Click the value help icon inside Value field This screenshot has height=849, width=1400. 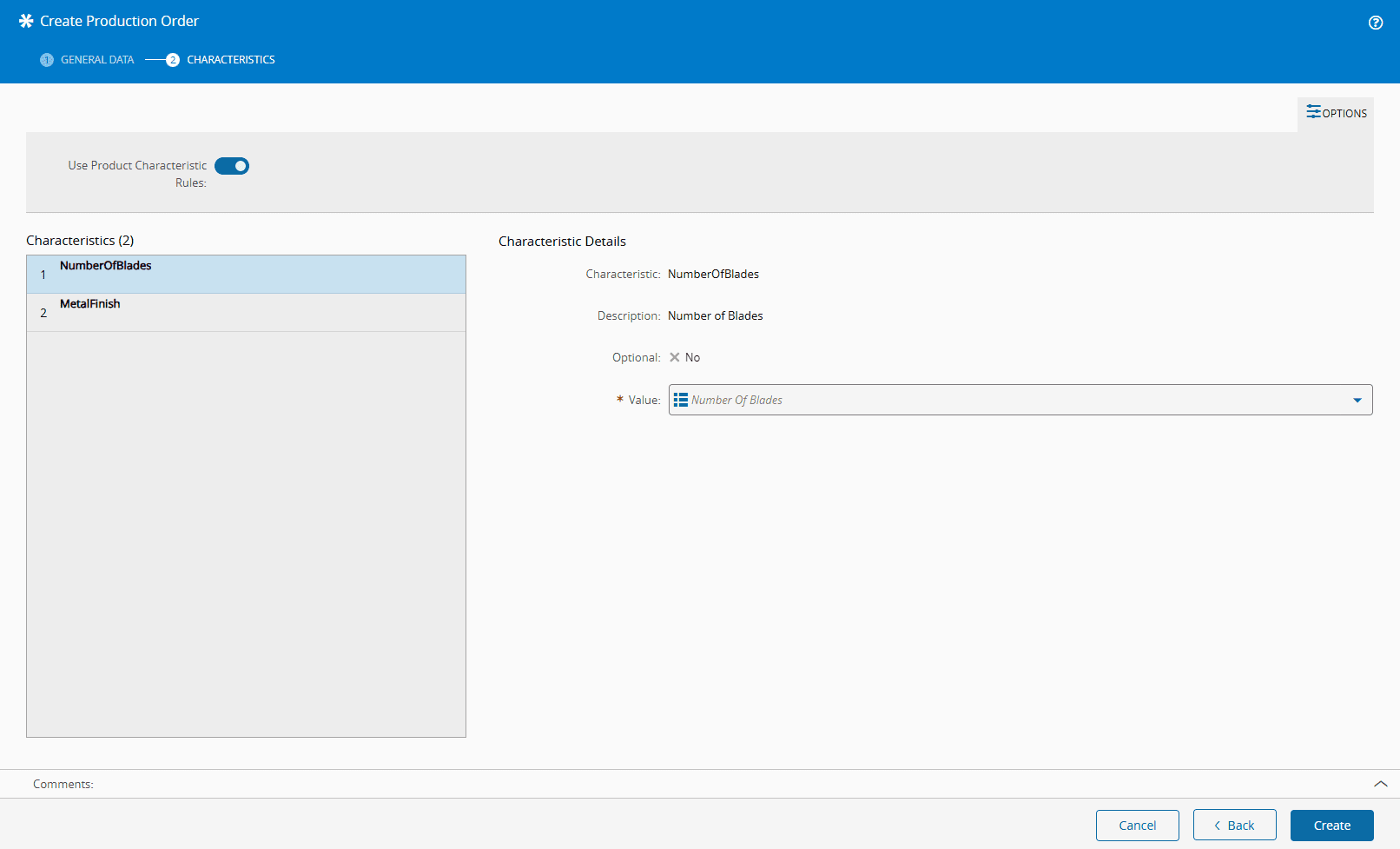(681, 400)
